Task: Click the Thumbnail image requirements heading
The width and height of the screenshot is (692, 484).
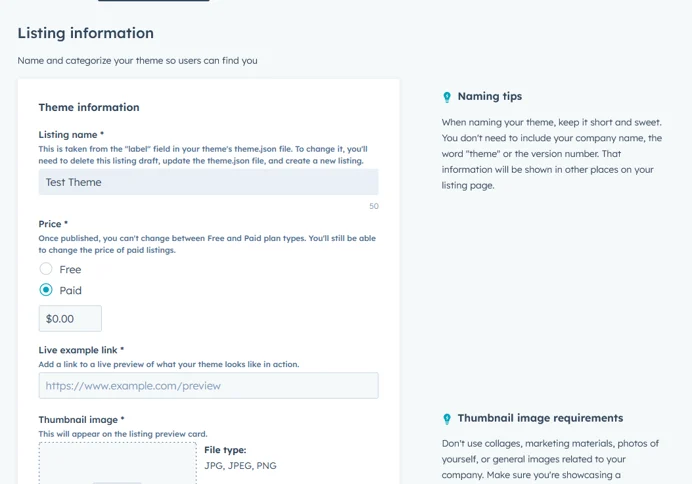Action: (x=540, y=418)
